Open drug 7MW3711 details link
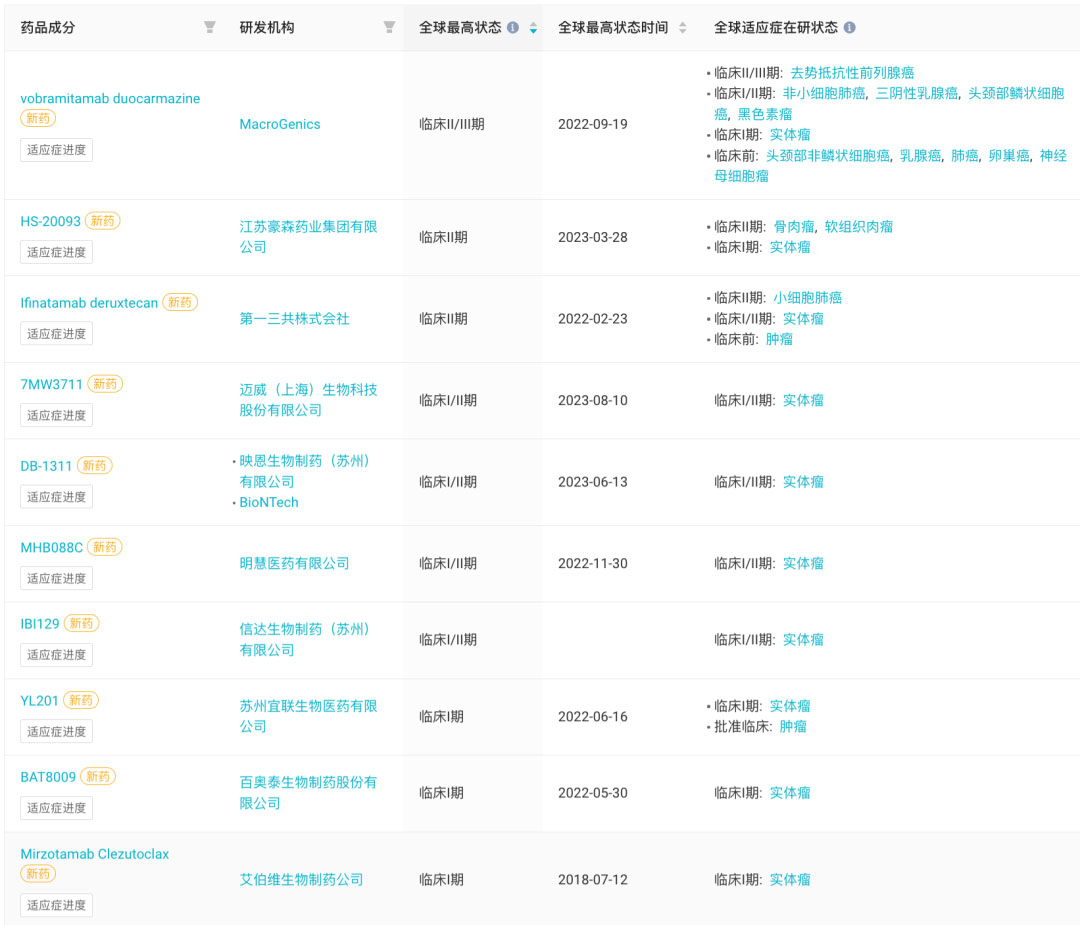 [51, 384]
